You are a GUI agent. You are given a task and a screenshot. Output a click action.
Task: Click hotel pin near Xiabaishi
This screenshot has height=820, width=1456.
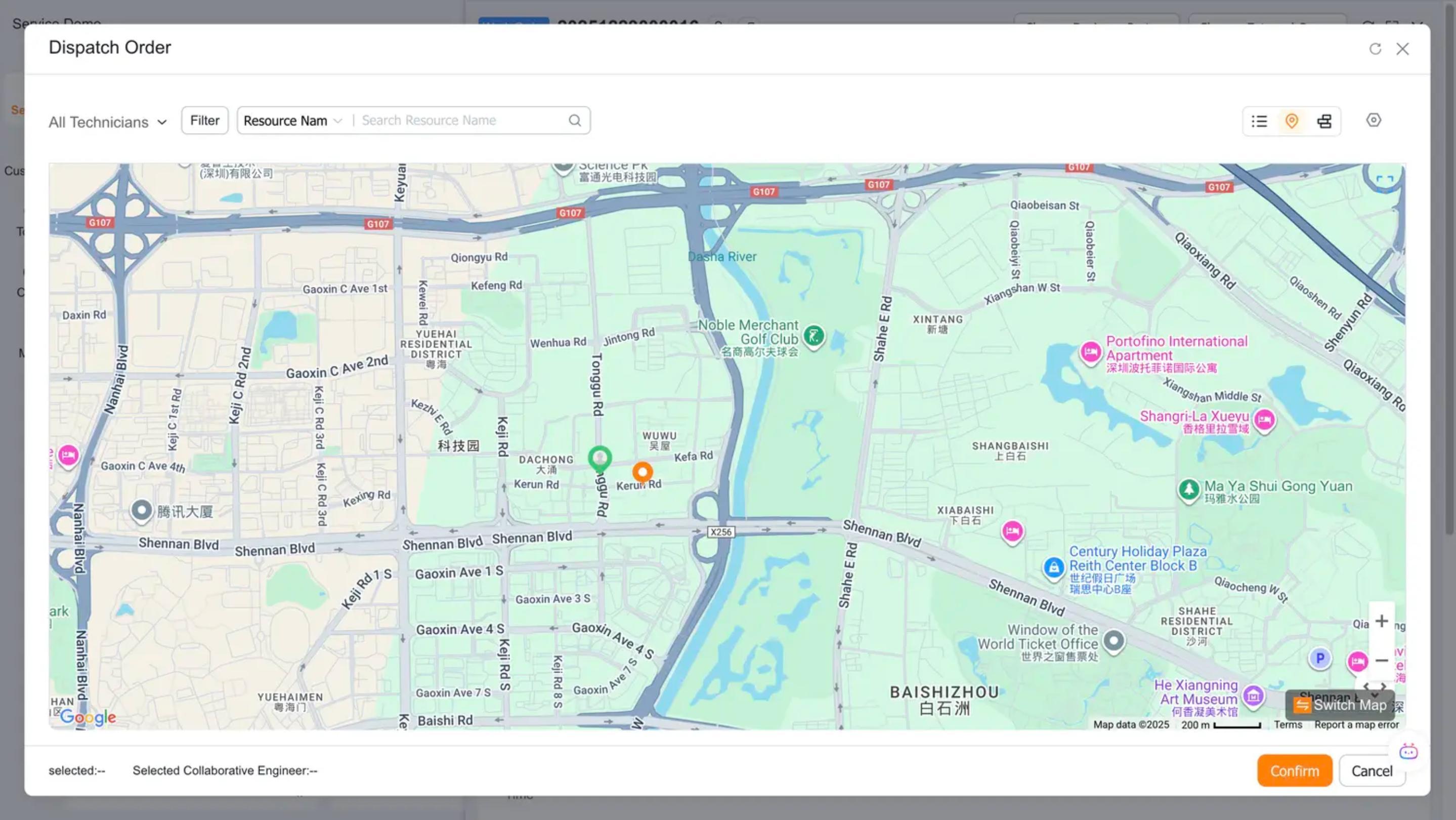point(1012,532)
